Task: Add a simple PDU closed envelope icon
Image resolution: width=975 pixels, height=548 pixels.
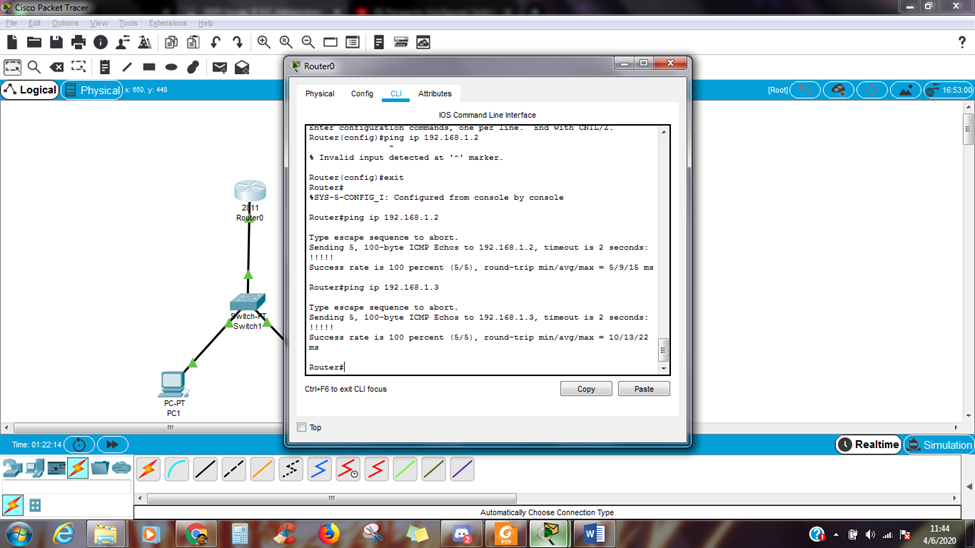Action: tap(219, 67)
